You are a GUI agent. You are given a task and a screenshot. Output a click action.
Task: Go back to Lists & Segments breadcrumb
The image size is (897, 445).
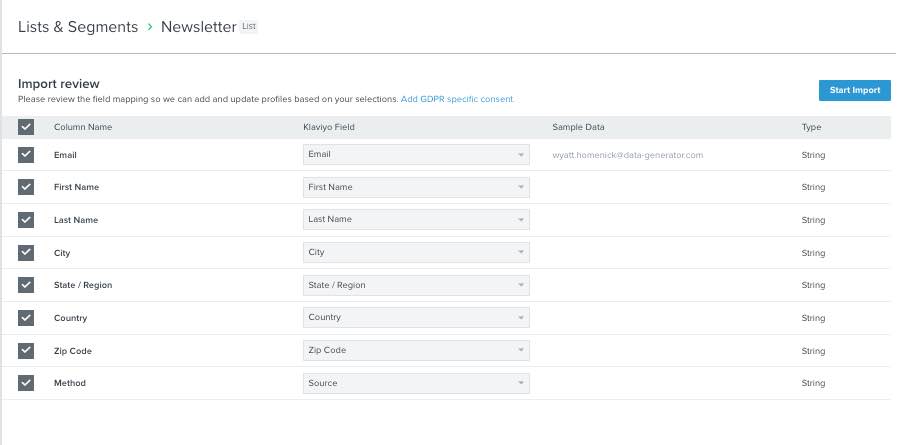(78, 27)
